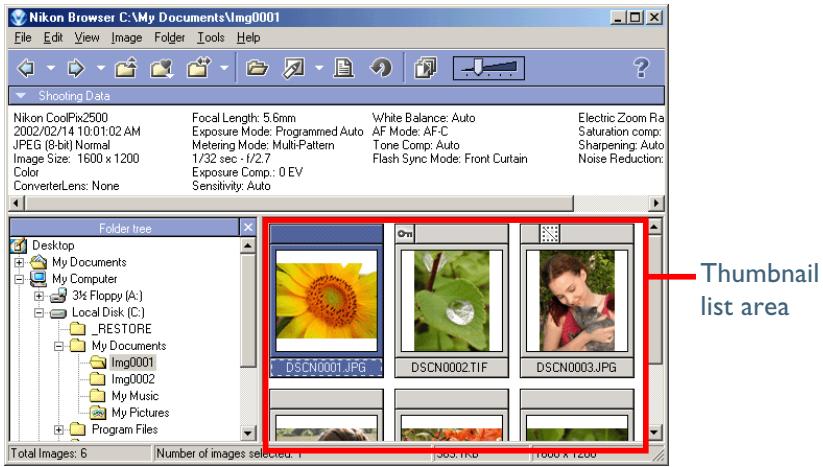Click Total Images: 6 status entry
This screenshot has height=467, width=823.
coord(49,453)
